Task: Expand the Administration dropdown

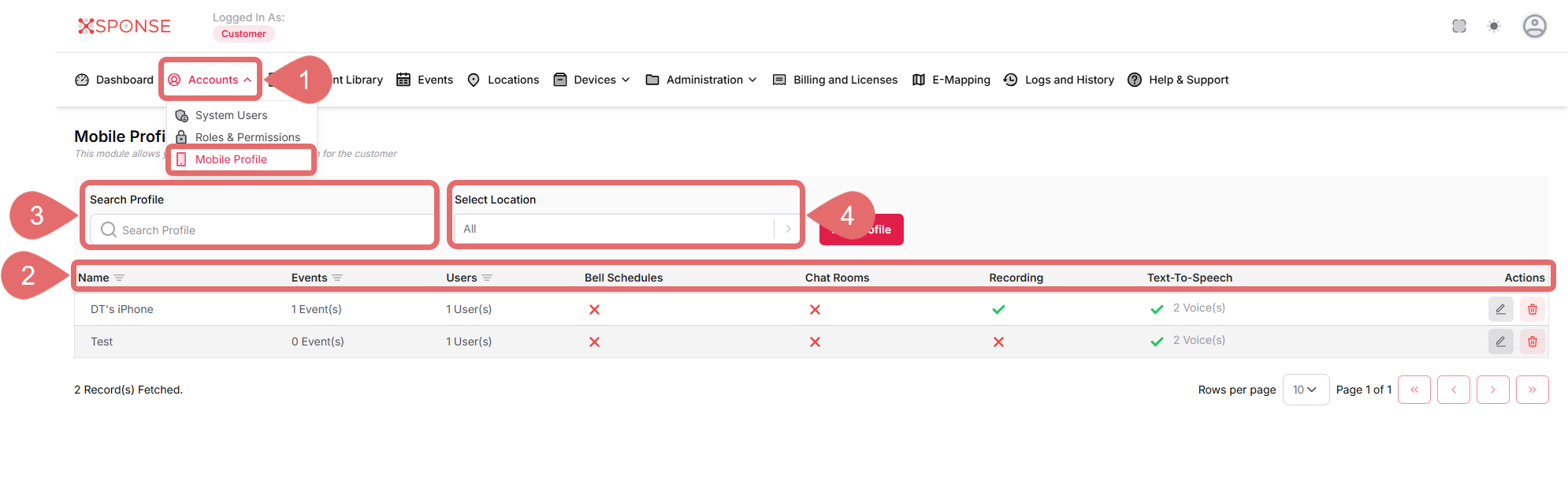Action: click(703, 80)
